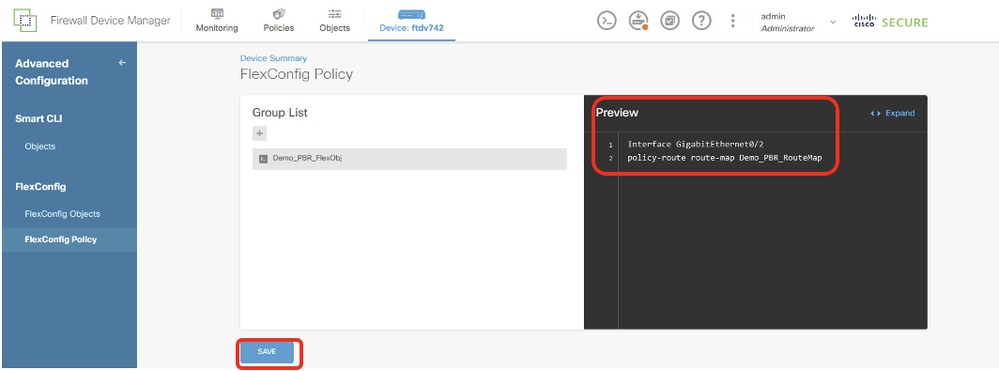Click the Firewall Device Manager title text
The image size is (999, 371).
pyautogui.click(x=110, y=20)
